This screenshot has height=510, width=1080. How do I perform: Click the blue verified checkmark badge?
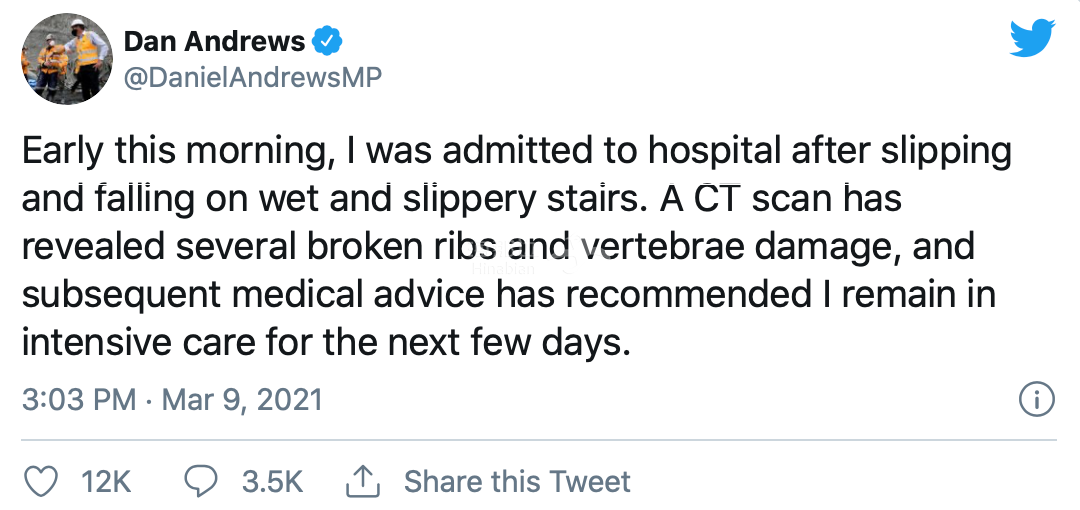point(329,42)
